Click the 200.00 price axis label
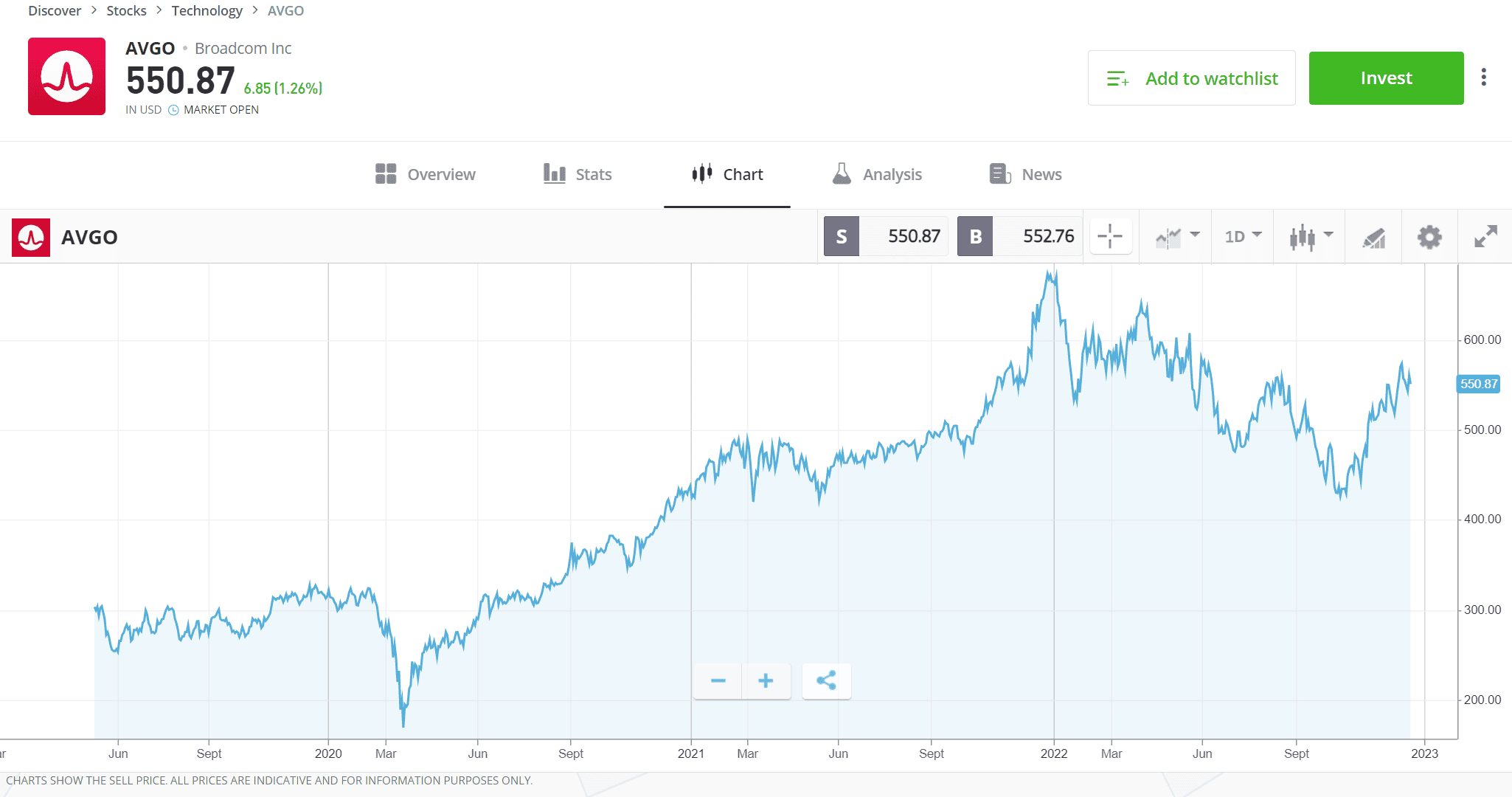 coord(1482,700)
